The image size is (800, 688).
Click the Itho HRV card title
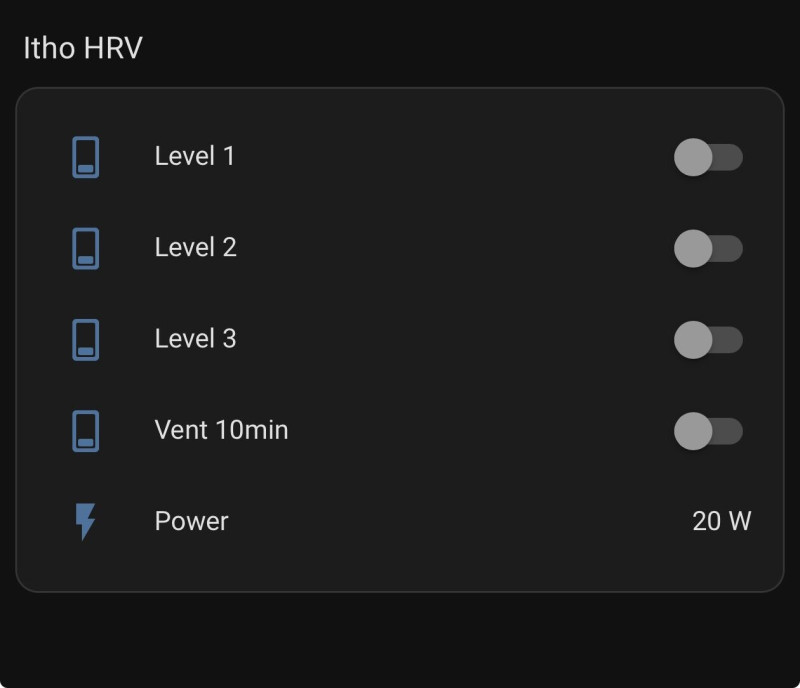[83, 48]
